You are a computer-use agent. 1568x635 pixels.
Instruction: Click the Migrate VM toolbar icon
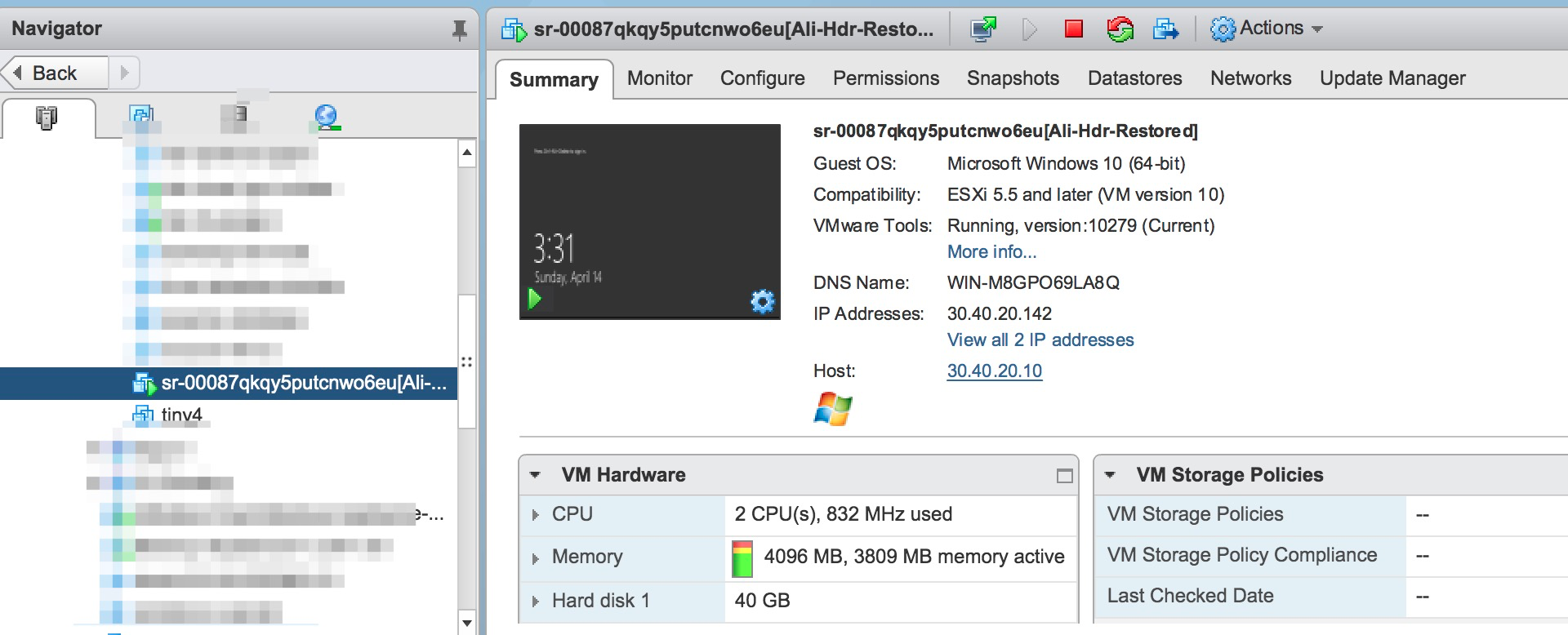pyautogui.click(x=1165, y=29)
